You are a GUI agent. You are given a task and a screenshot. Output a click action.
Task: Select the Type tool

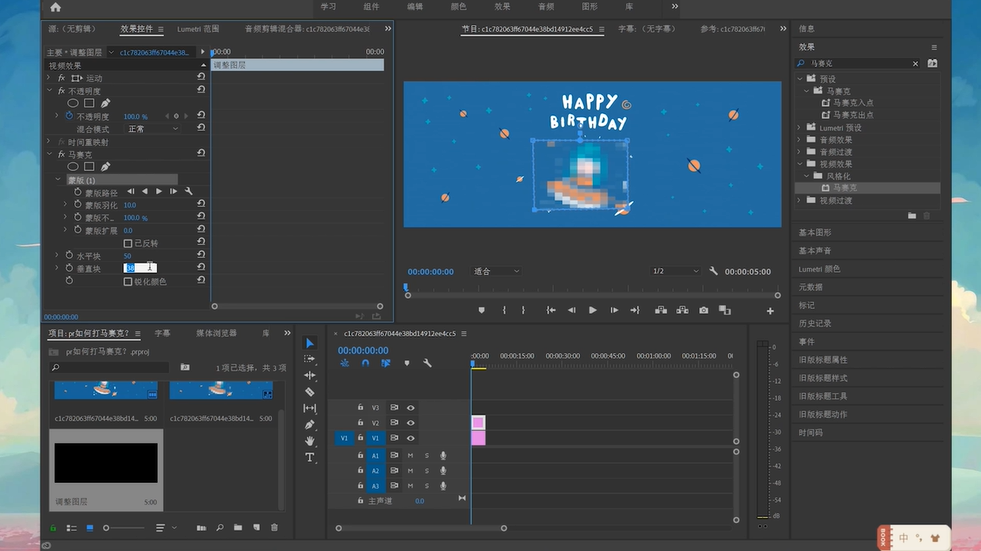(310, 457)
